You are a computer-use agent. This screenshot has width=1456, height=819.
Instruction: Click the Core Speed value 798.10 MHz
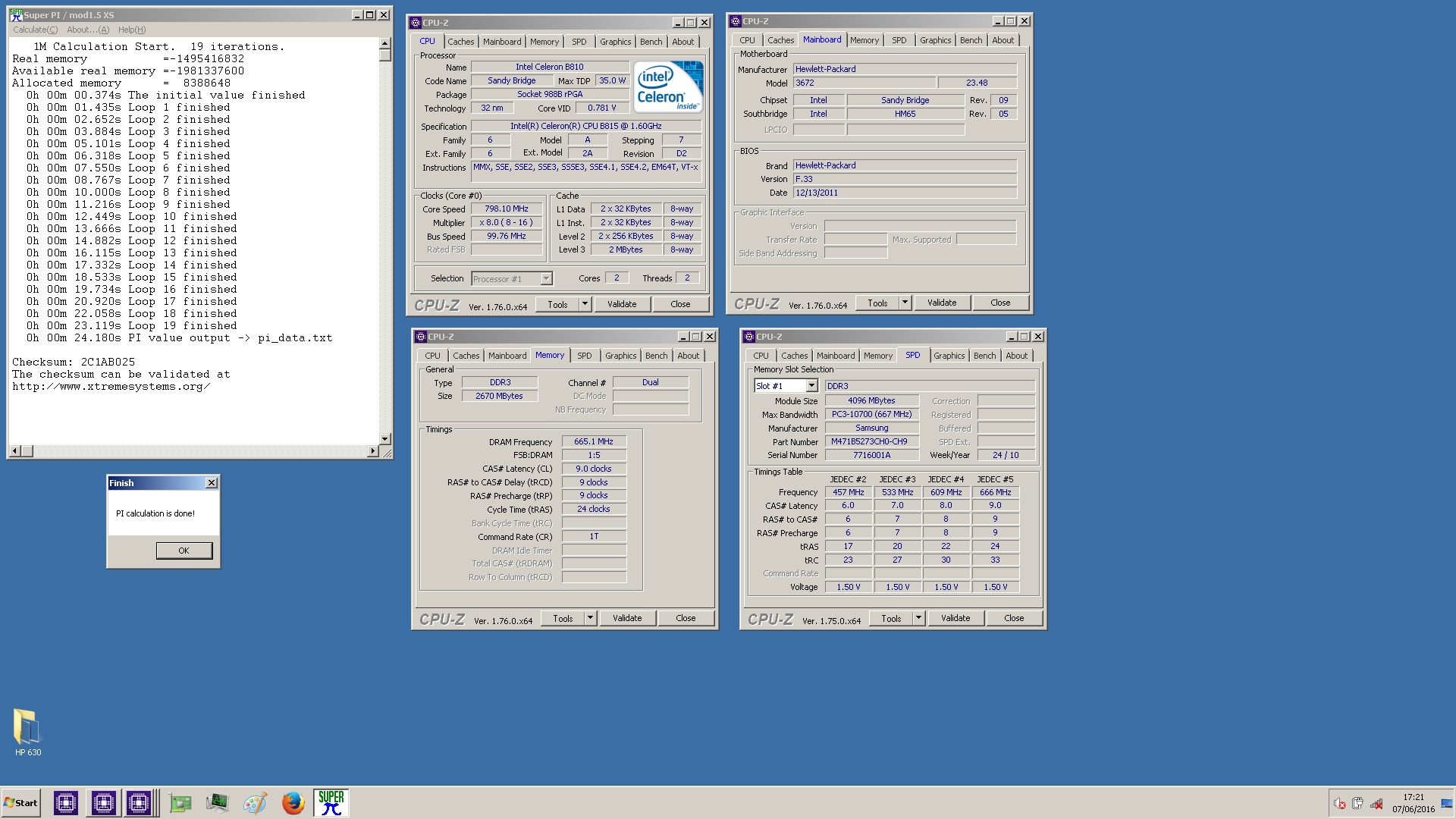pyautogui.click(x=507, y=209)
